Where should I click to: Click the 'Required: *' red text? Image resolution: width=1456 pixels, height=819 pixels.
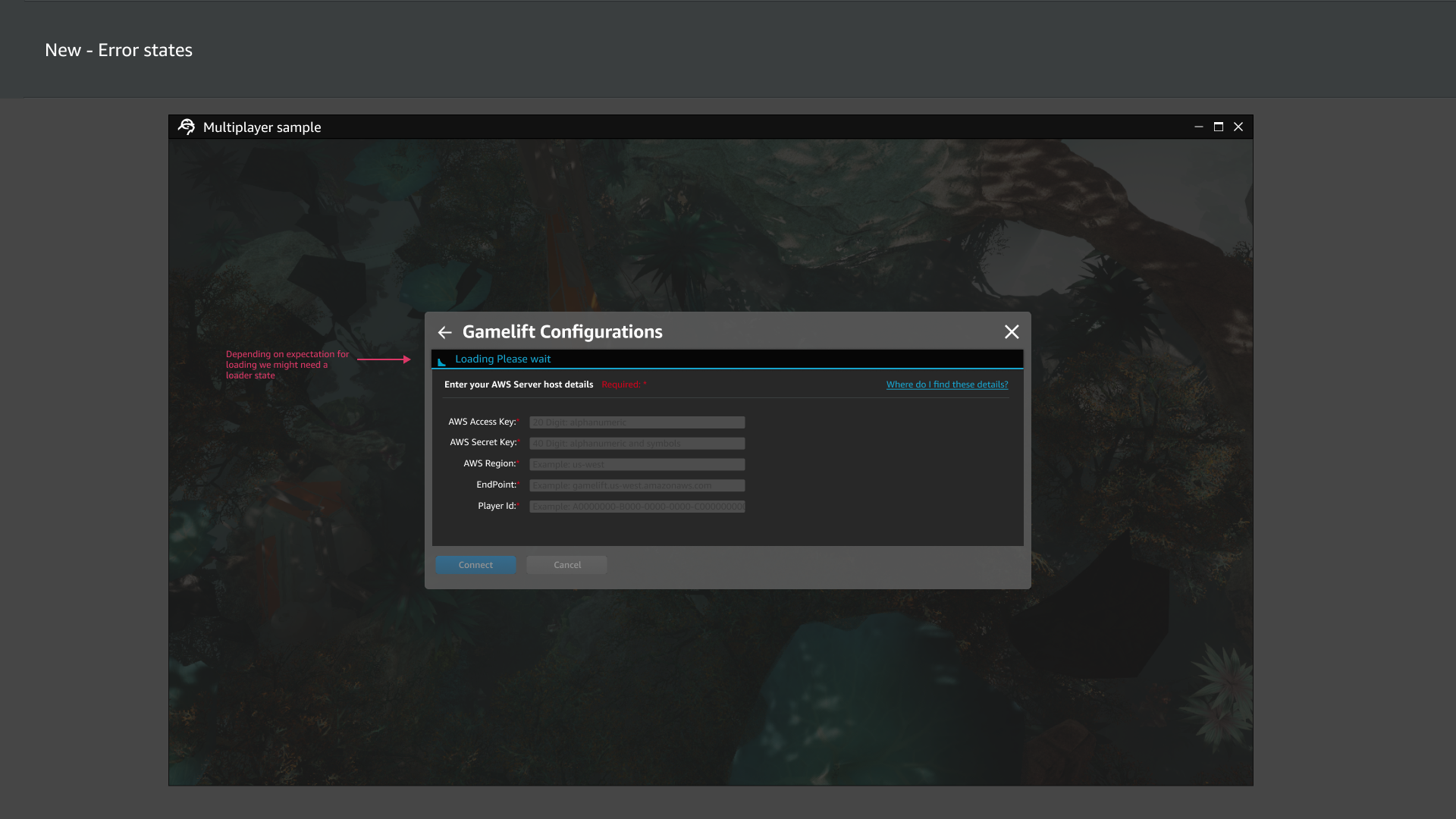click(624, 384)
